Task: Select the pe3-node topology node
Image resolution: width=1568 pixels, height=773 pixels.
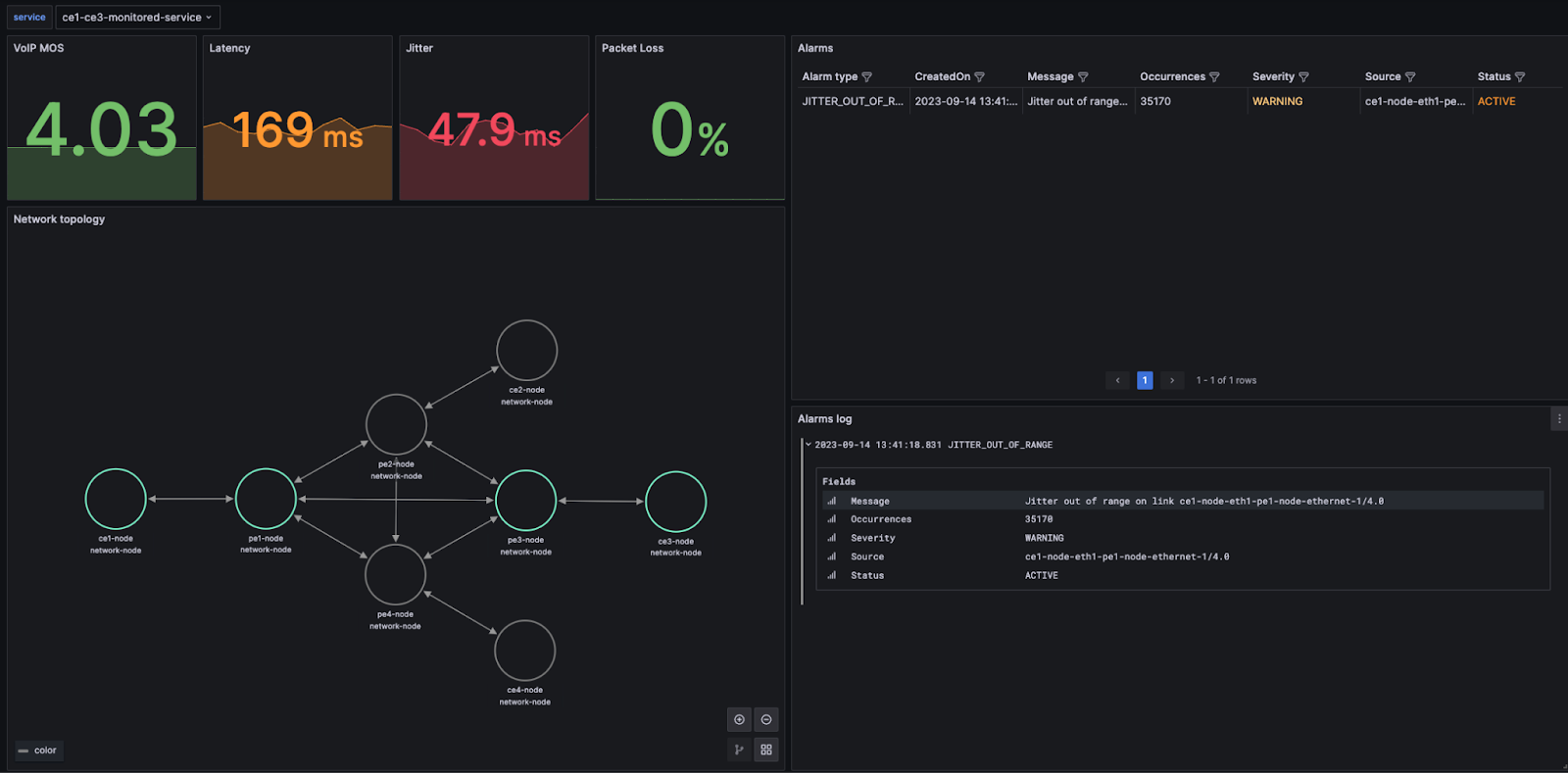Action: (526, 501)
